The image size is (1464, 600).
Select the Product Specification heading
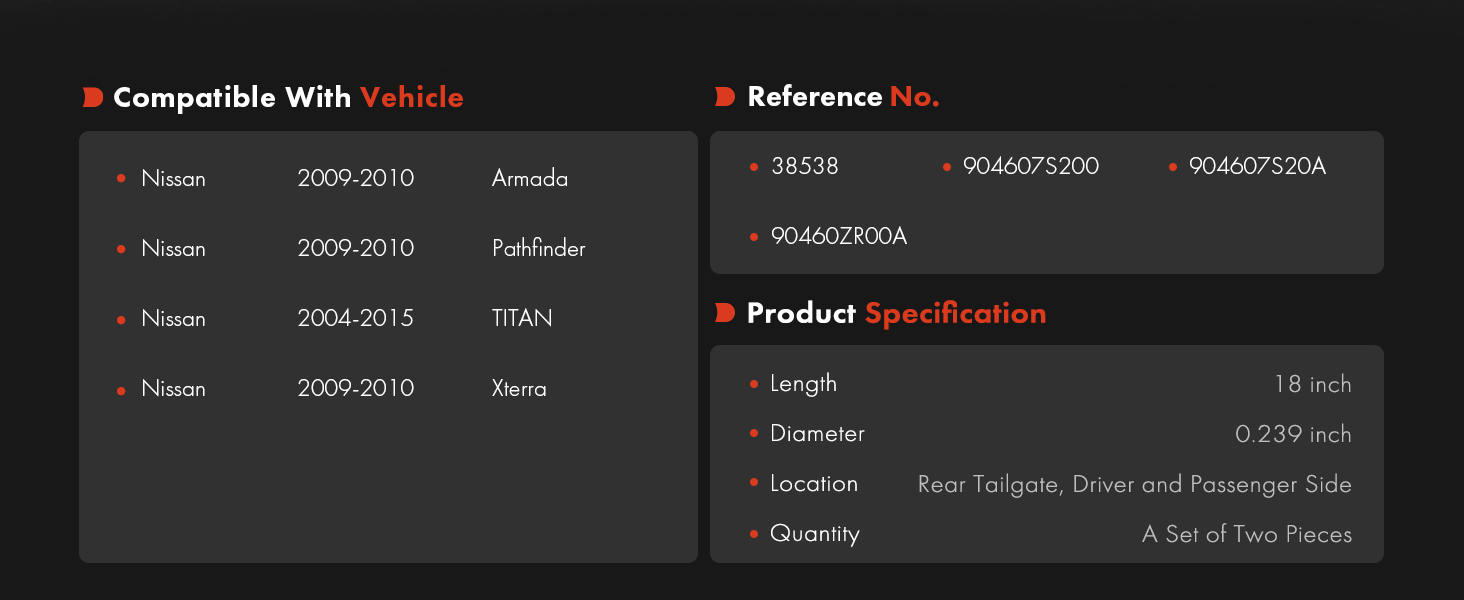(x=896, y=313)
